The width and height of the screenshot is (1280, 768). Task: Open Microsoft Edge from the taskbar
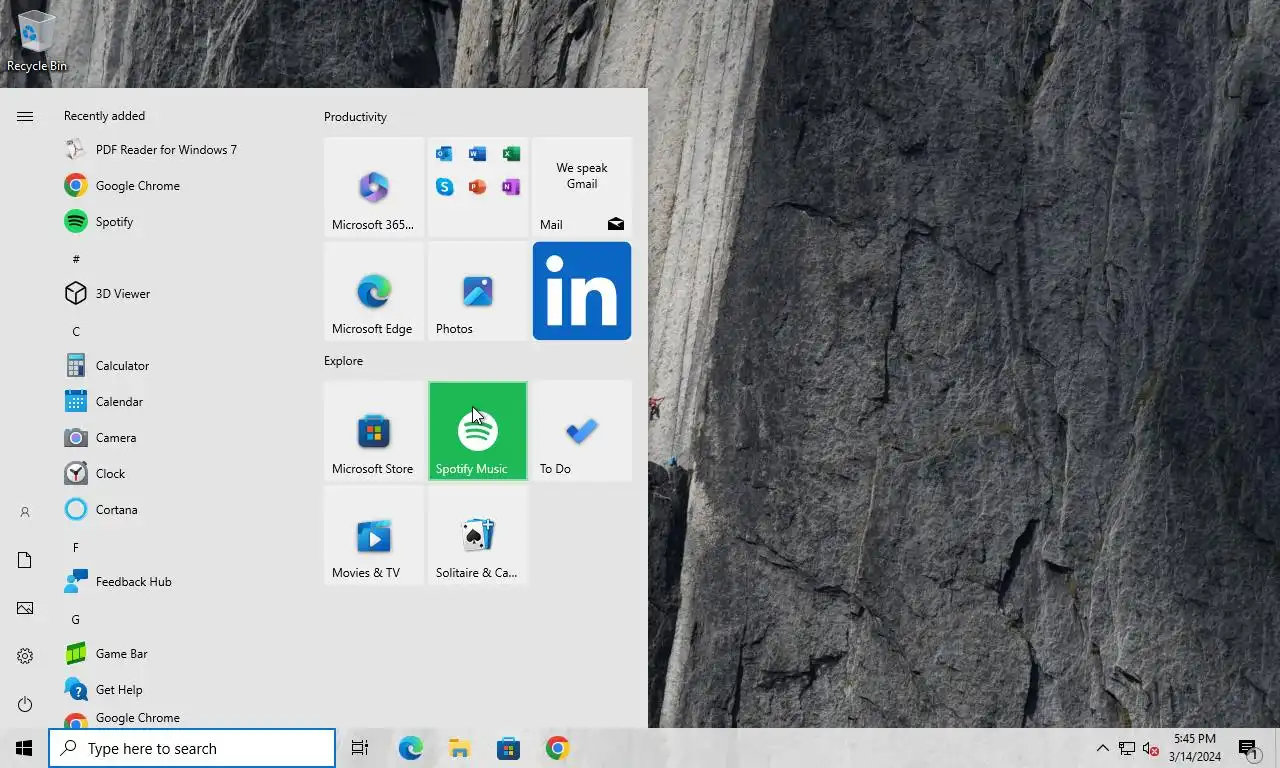point(410,748)
